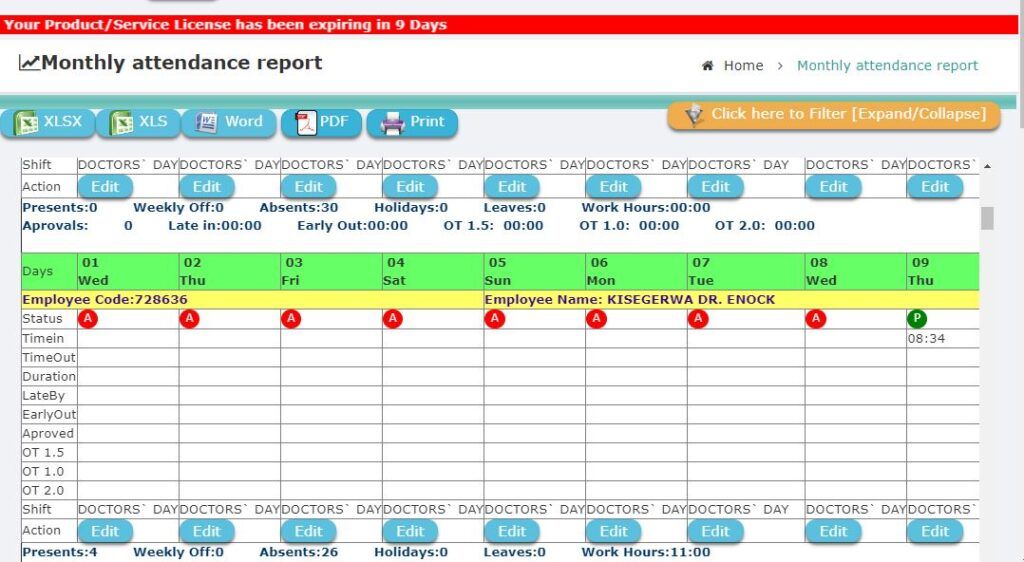Click bottom Edit button under day 09 Thu

coord(935,531)
